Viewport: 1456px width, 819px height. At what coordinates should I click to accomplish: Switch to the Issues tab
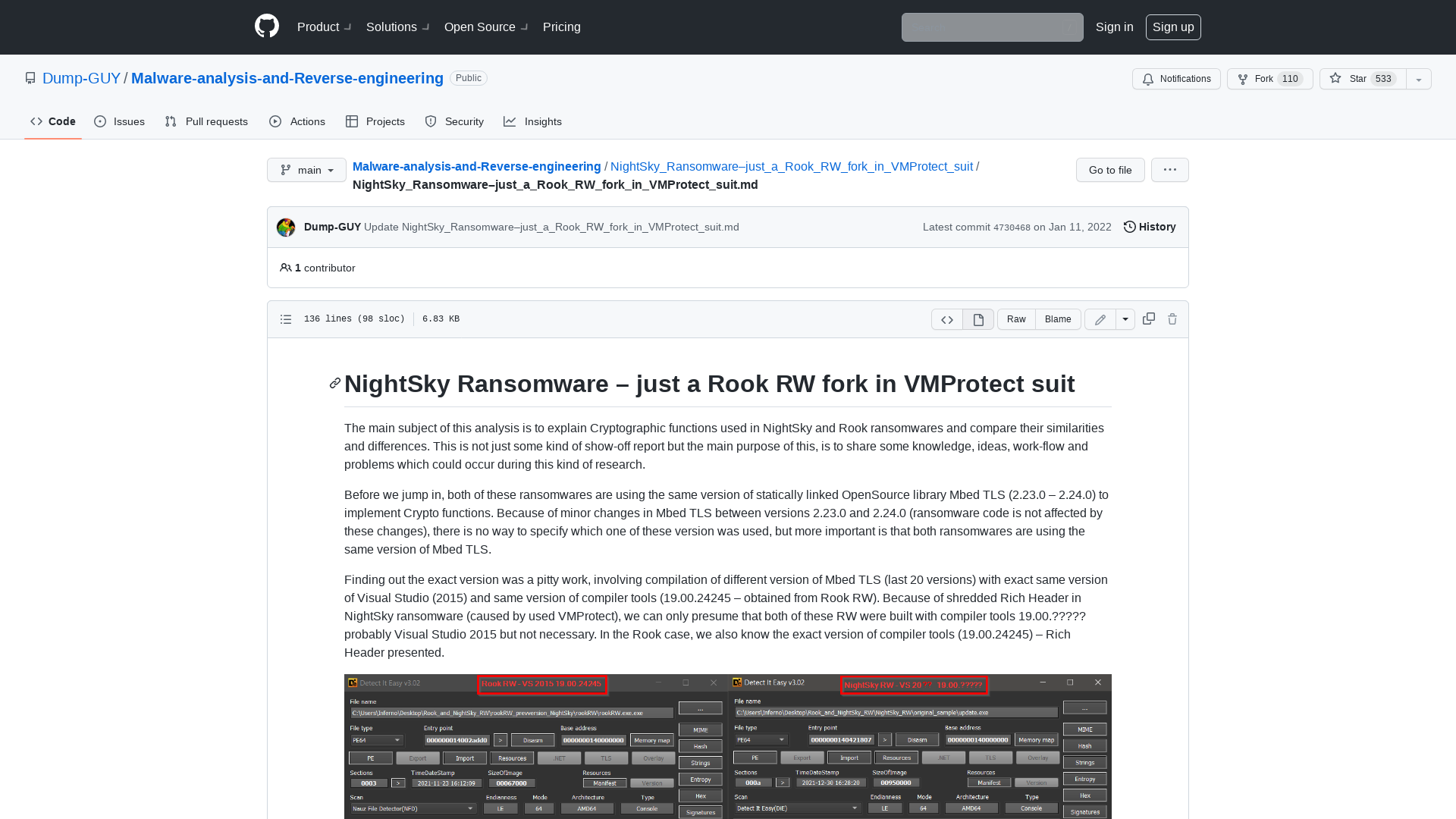click(x=120, y=121)
